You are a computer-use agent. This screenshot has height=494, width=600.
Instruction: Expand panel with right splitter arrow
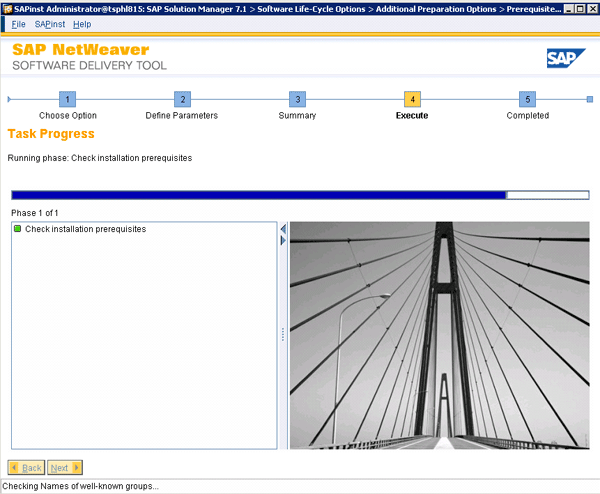click(283, 240)
